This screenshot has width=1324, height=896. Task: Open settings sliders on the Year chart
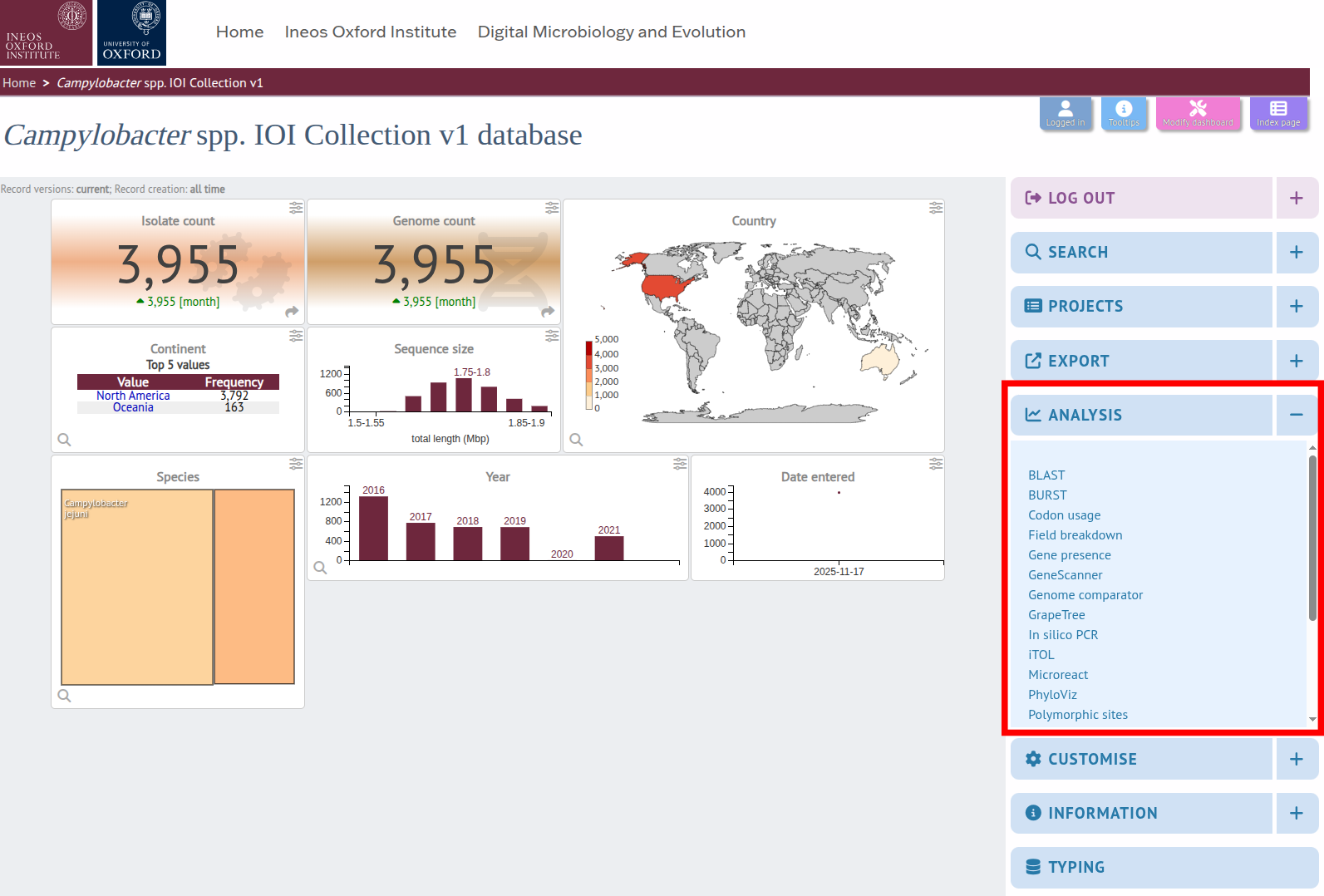(x=680, y=464)
